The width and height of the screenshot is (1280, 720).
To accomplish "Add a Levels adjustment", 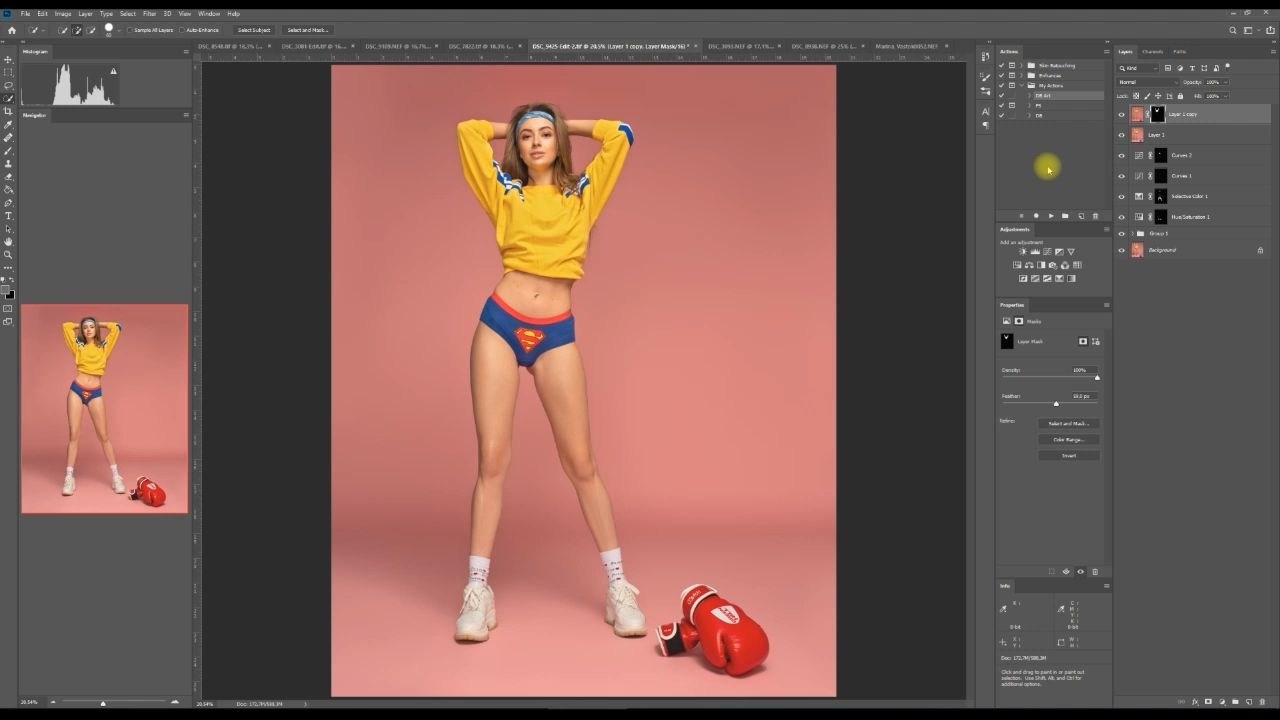I will [1034, 252].
